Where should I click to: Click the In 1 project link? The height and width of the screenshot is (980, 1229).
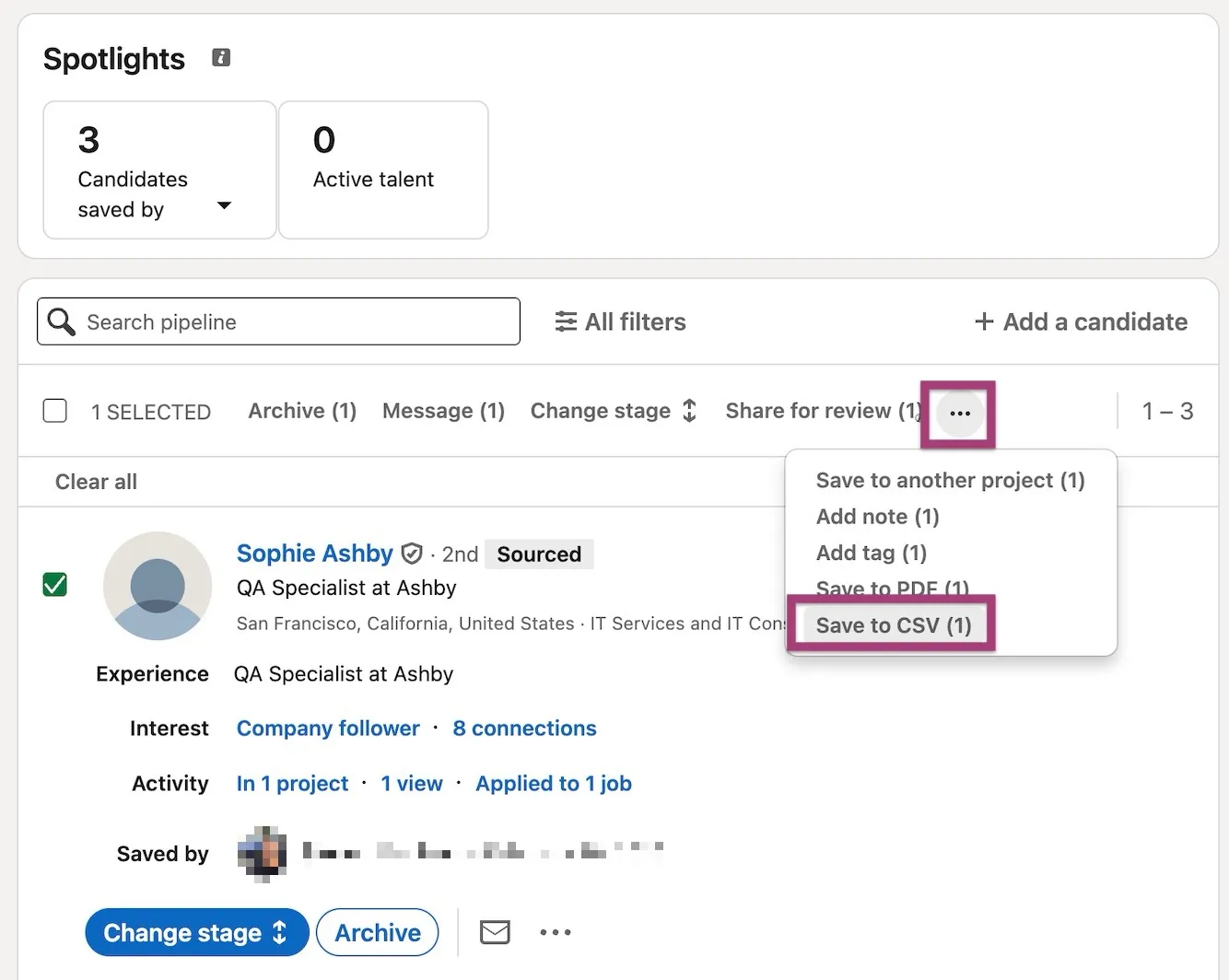[292, 784]
